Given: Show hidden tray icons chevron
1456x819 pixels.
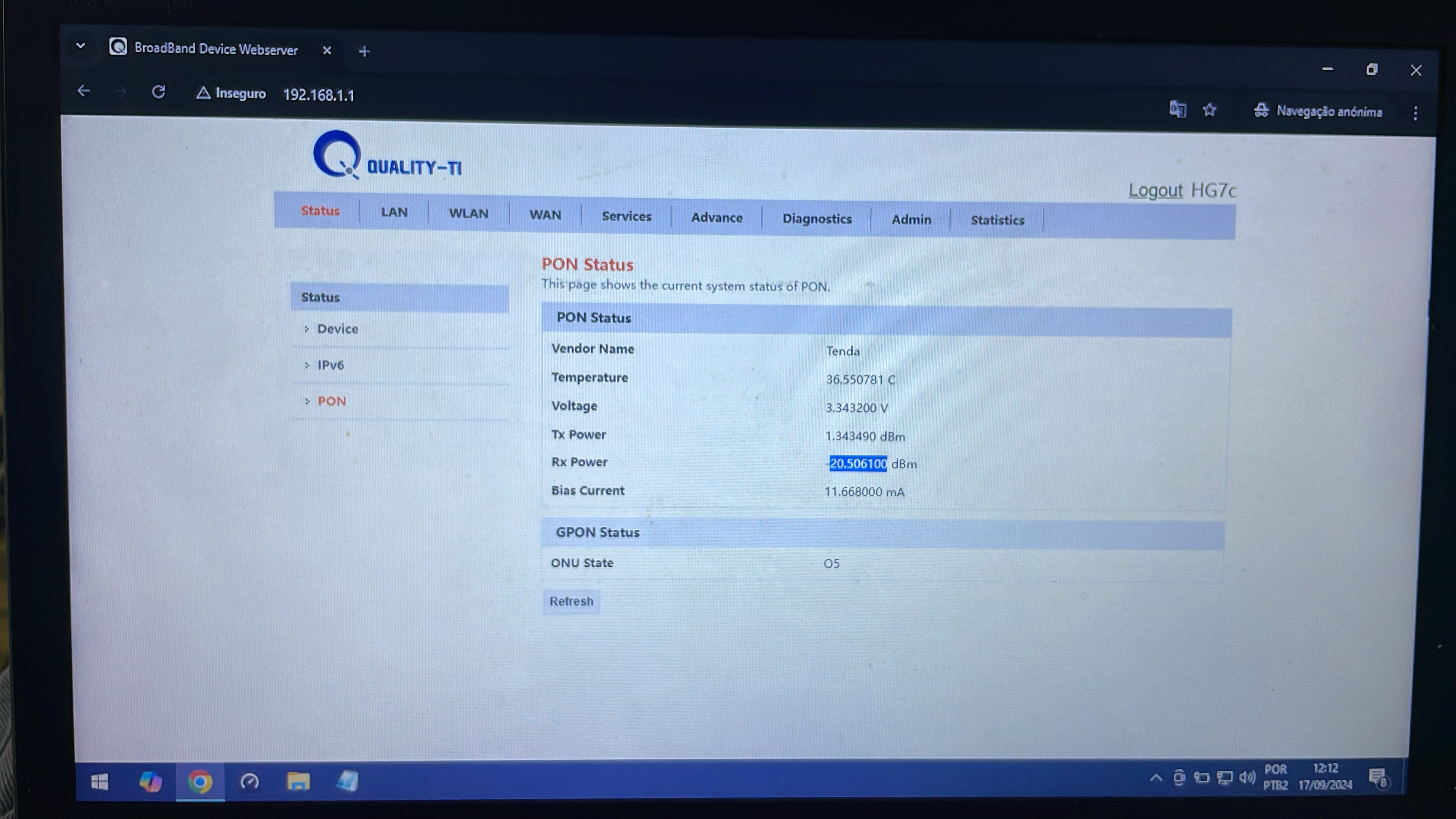Looking at the screenshot, I should [1156, 778].
